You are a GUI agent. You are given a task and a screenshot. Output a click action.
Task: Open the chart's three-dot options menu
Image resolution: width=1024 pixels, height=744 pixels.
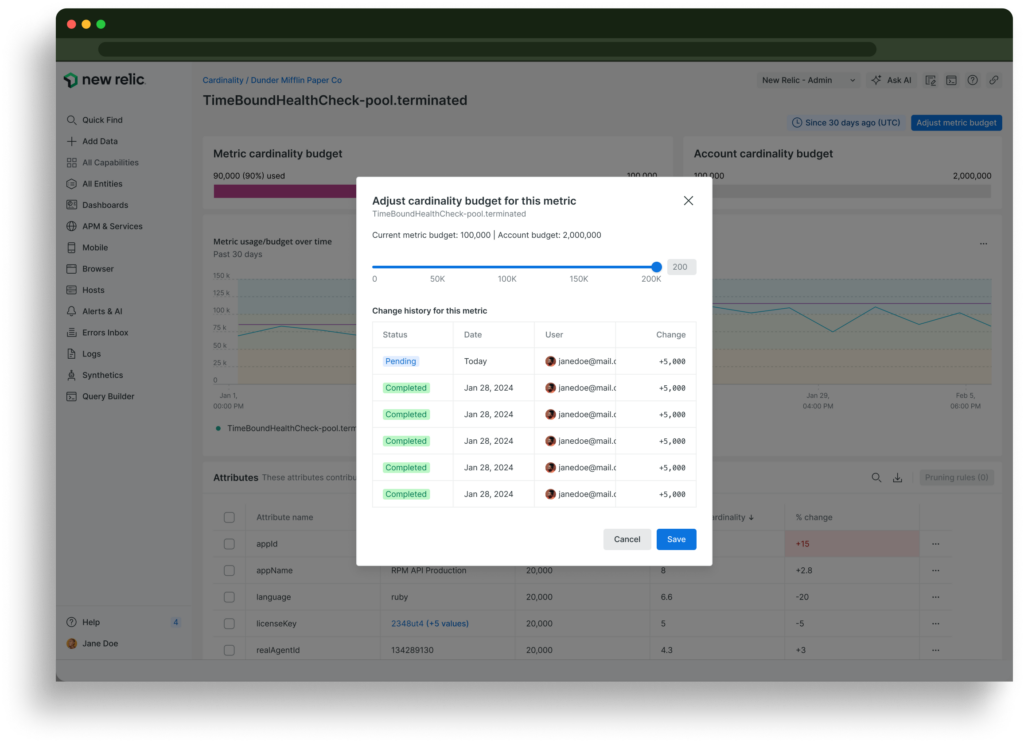tap(984, 244)
